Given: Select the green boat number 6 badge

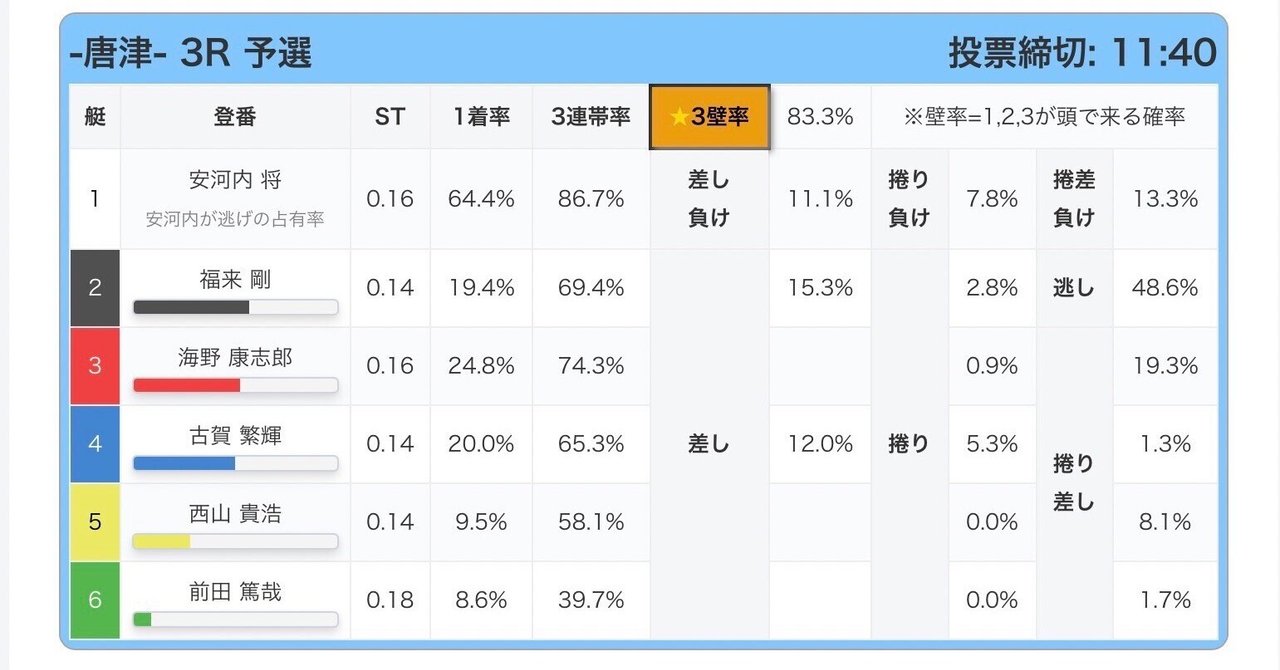Looking at the screenshot, I should pos(95,600).
